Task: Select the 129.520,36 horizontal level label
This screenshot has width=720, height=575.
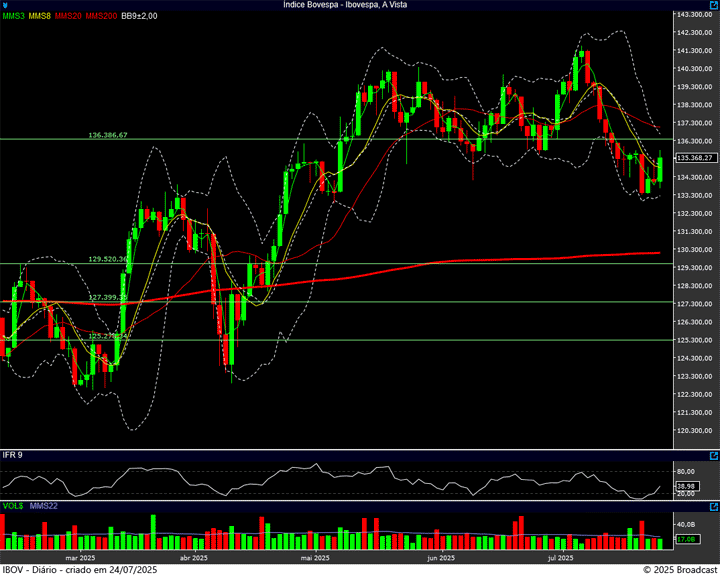Action: click(x=108, y=259)
